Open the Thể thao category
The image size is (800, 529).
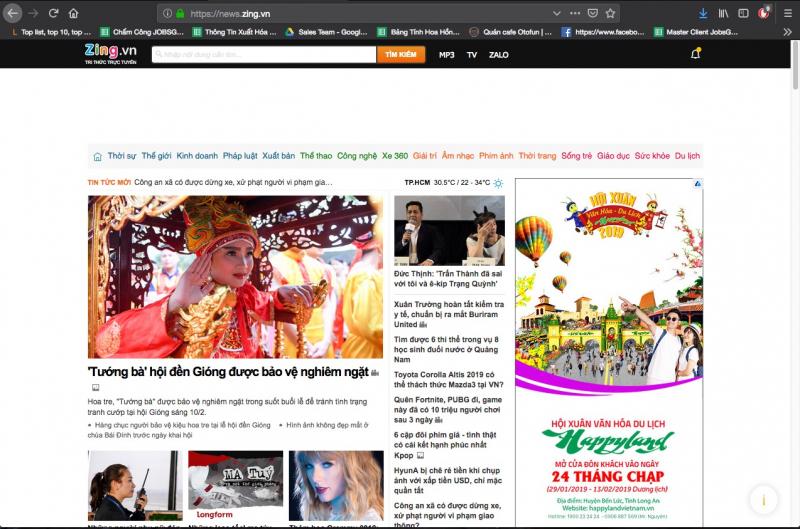(316, 156)
